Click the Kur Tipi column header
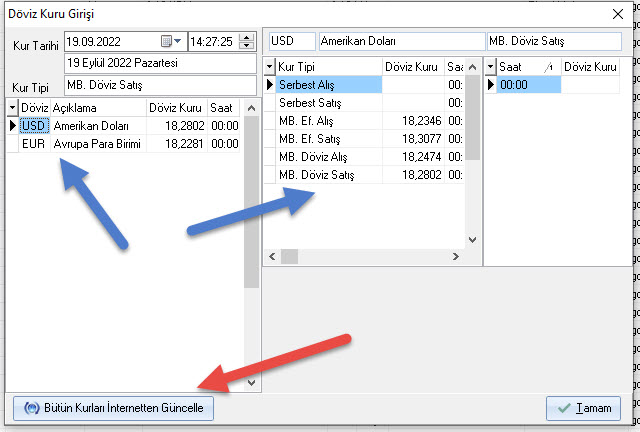 [x=328, y=66]
